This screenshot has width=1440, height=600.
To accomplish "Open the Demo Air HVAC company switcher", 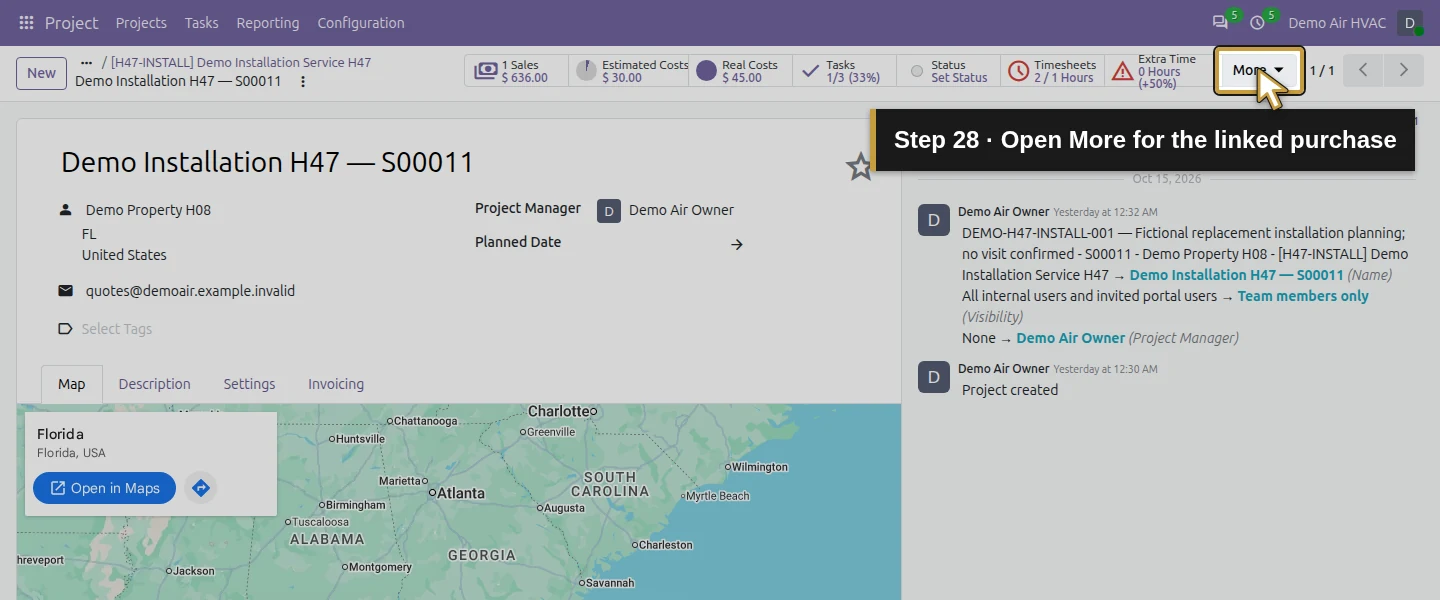I will [1336, 22].
